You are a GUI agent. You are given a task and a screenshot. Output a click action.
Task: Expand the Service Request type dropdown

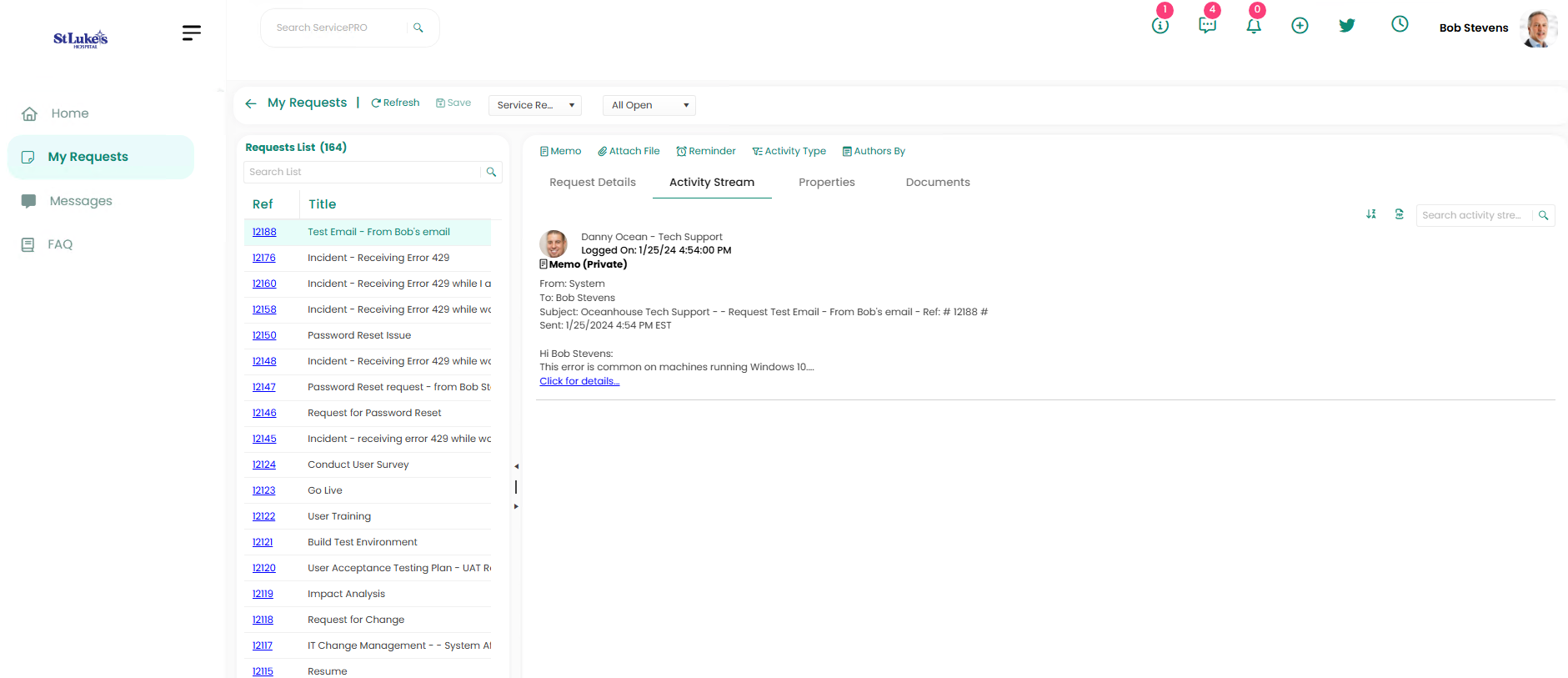pyautogui.click(x=534, y=105)
